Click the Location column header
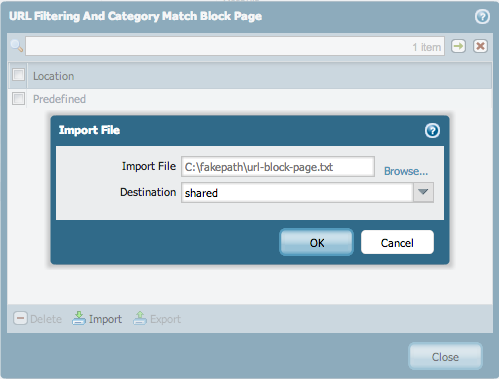The height and width of the screenshot is (379, 499). click(x=259, y=76)
